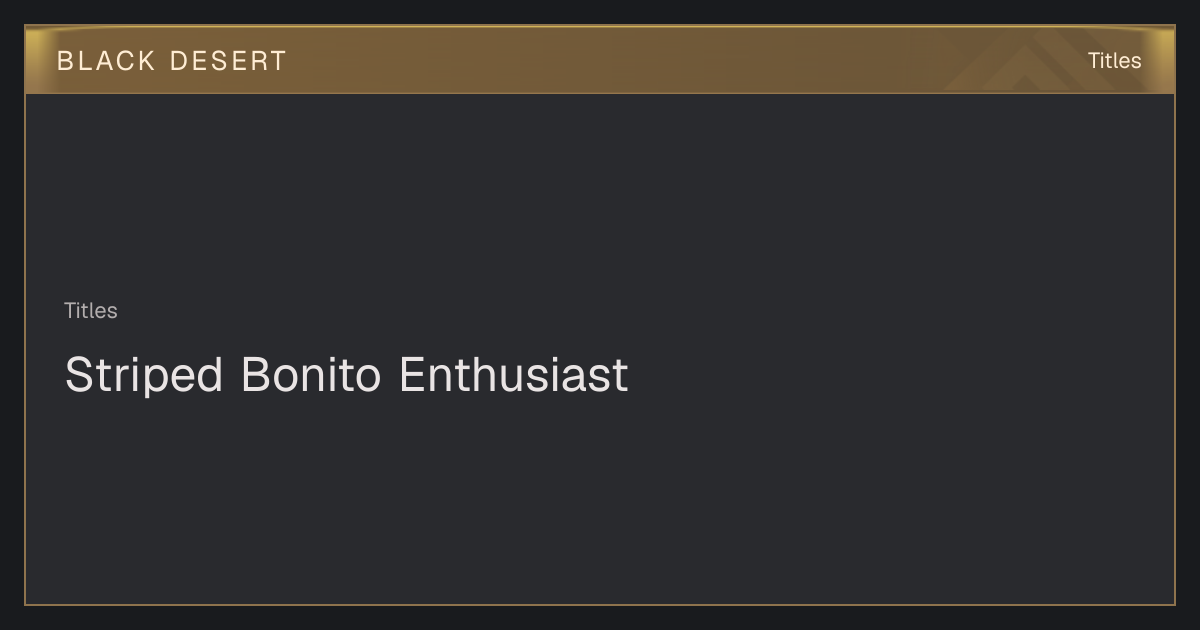Click the word DESERT in the logo
Screen dimensions: 1200x630
click(x=228, y=61)
